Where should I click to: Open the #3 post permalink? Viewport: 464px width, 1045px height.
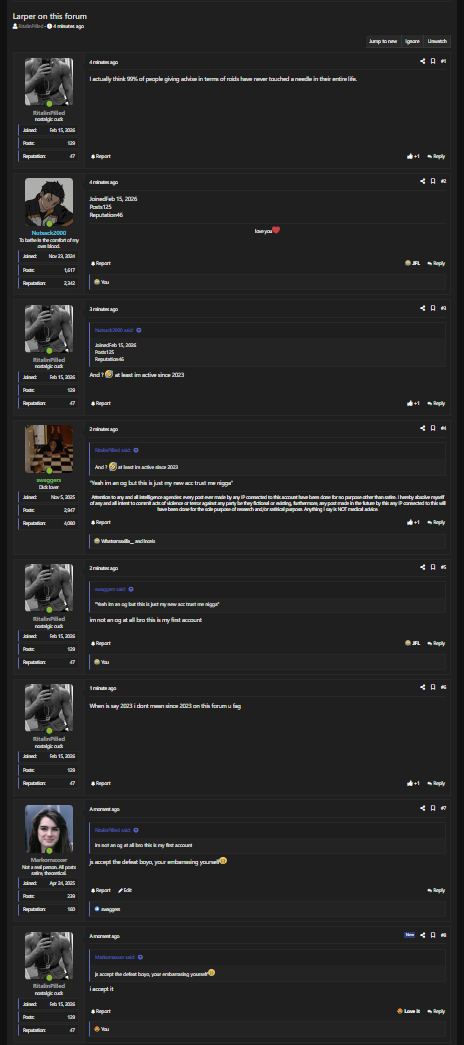pos(443,309)
